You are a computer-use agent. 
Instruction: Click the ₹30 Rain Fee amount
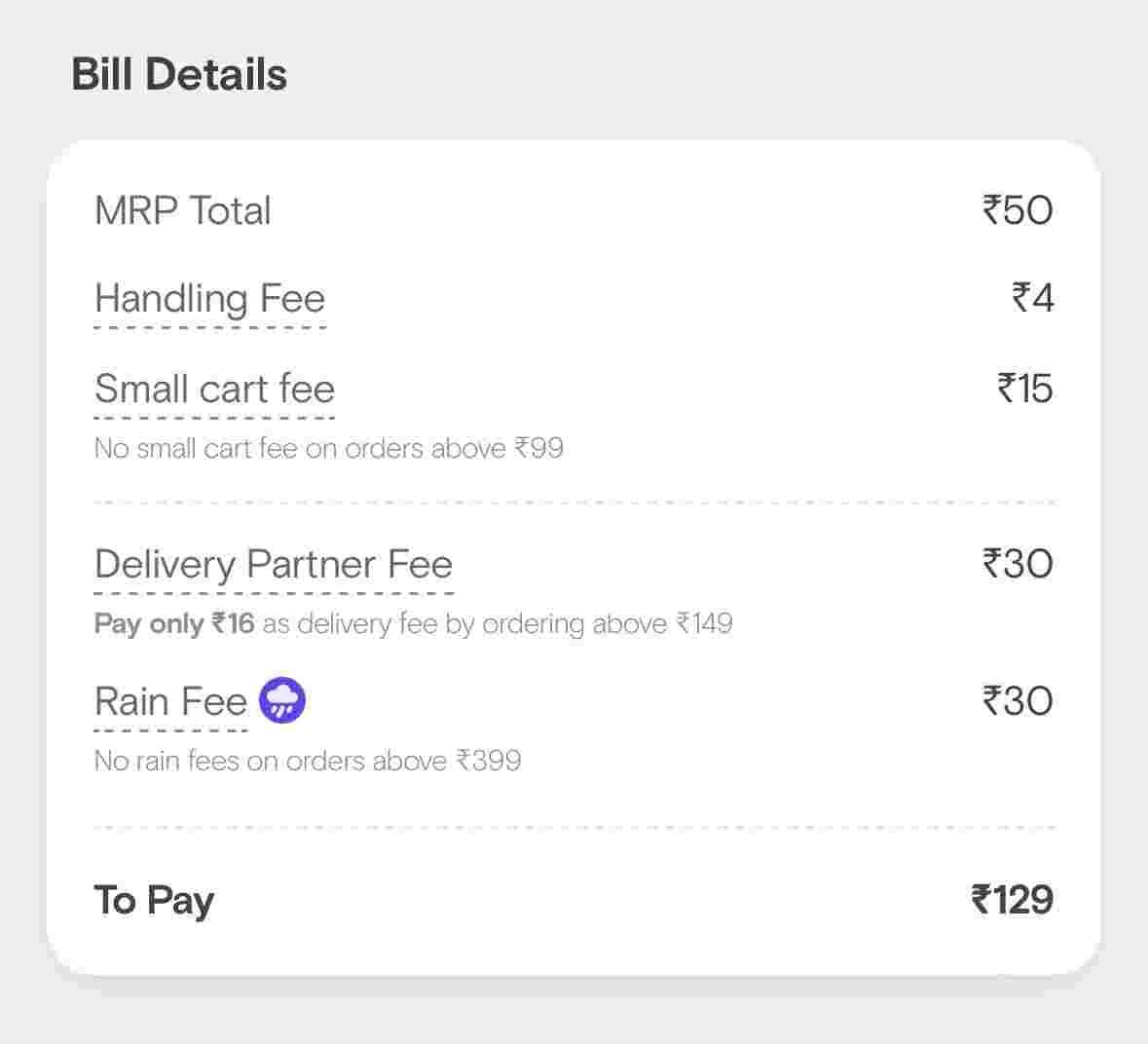(1018, 701)
